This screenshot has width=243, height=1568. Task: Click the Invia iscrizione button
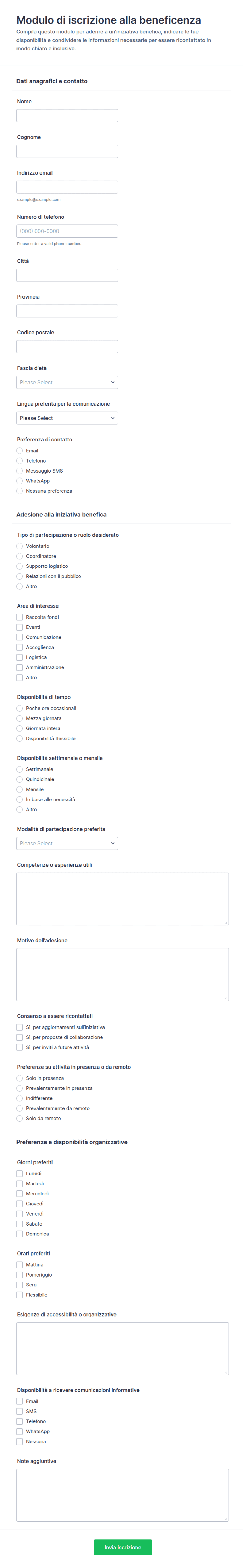pos(123,1547)
